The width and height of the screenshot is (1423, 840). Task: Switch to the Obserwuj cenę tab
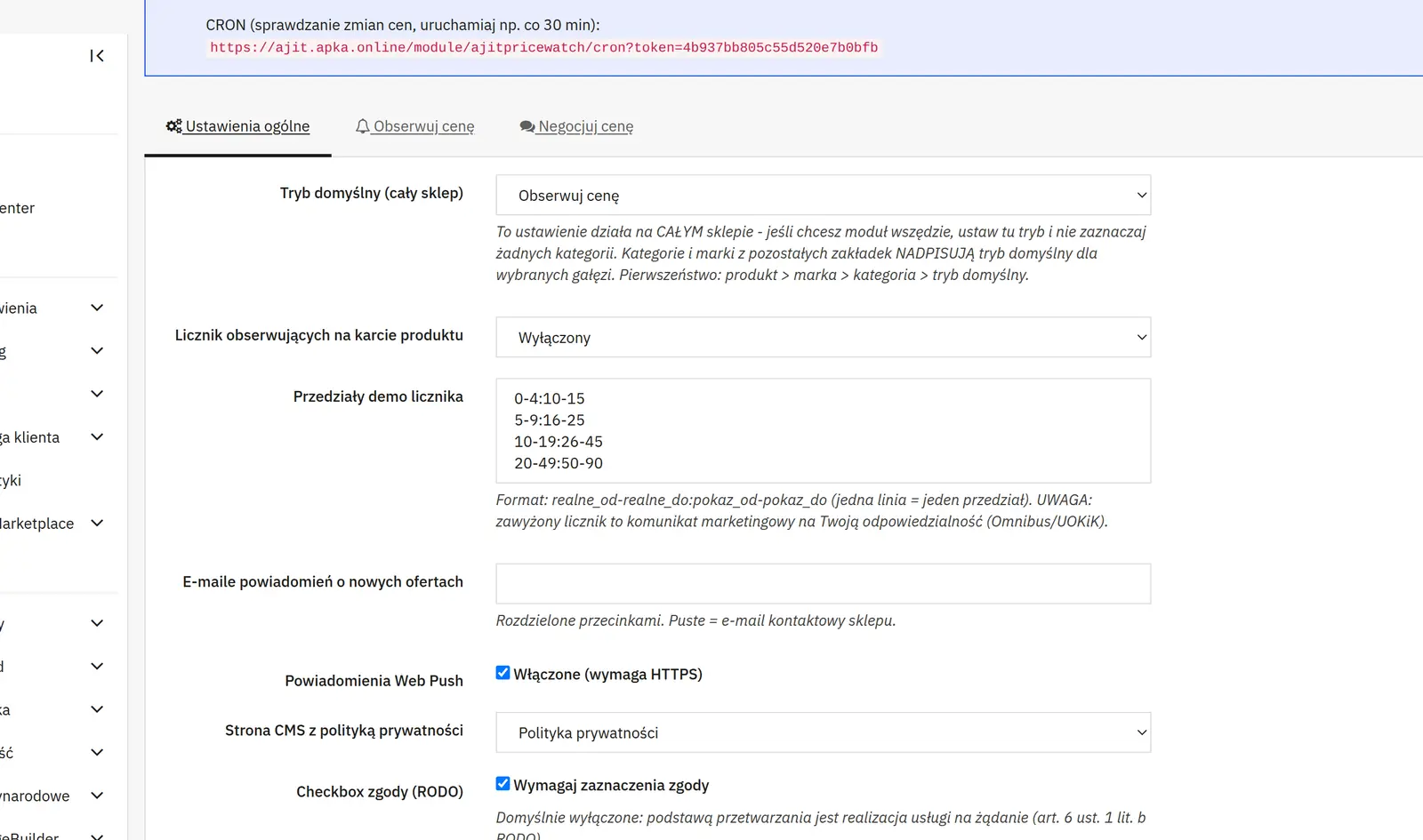415,126
